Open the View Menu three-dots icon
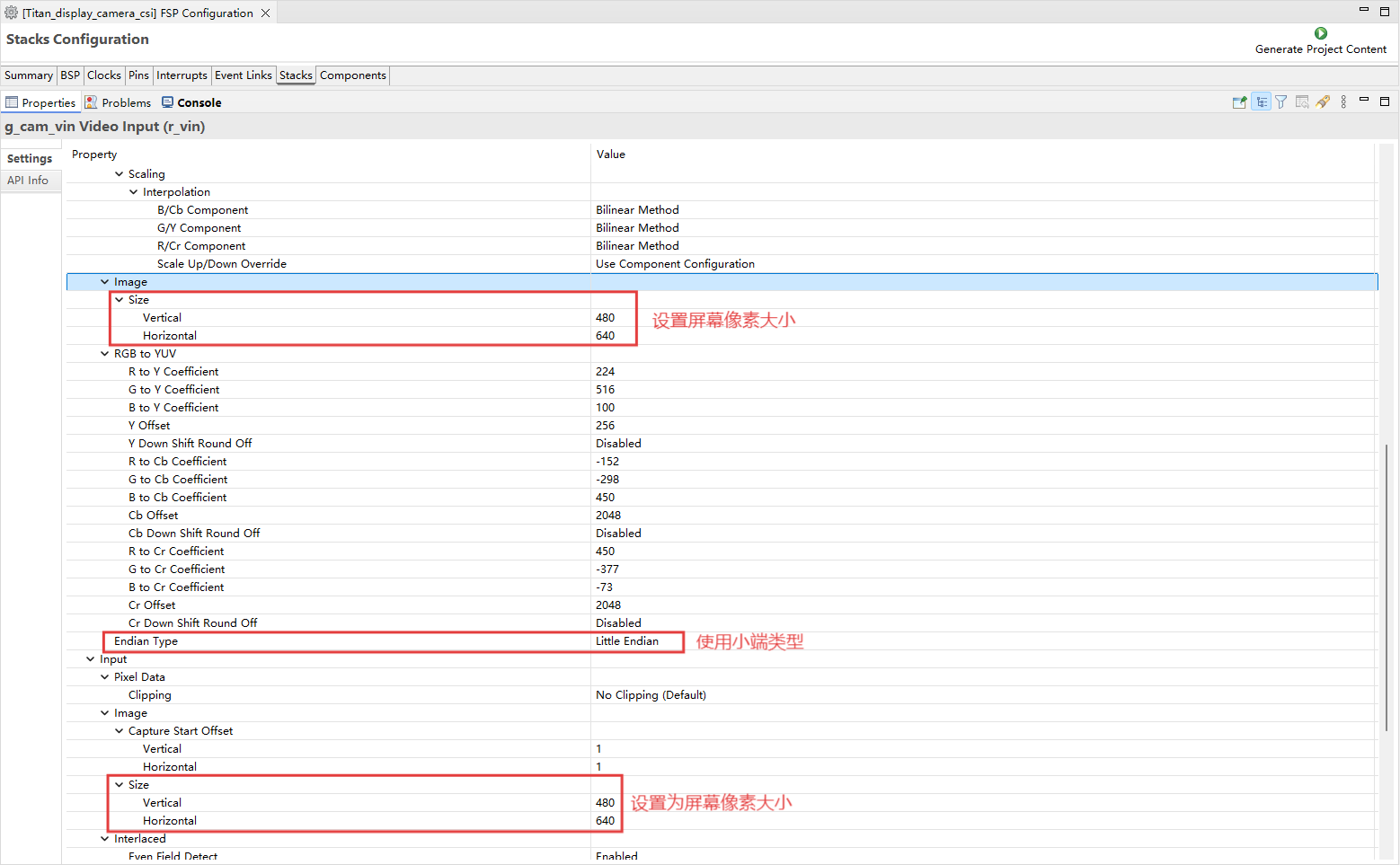 (1343, 102)
